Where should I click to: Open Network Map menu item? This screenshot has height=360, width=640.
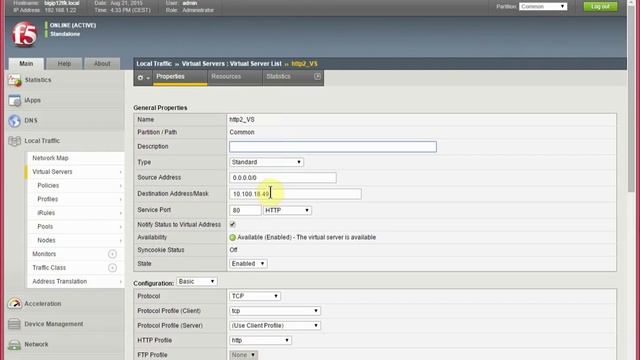pos(50,158)
